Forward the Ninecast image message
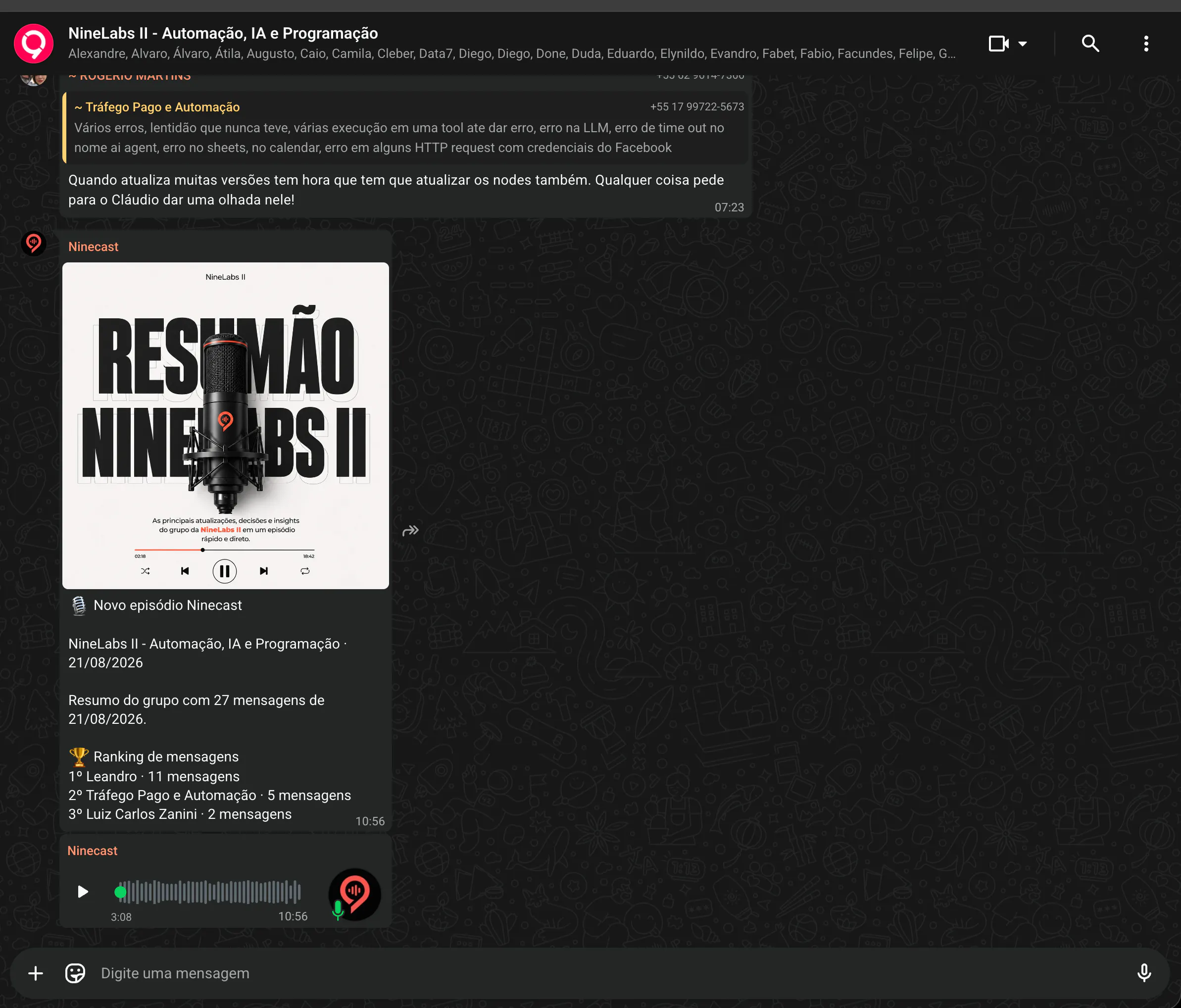The height and width of the screenshot is (1008, 1181). point(410,531)
